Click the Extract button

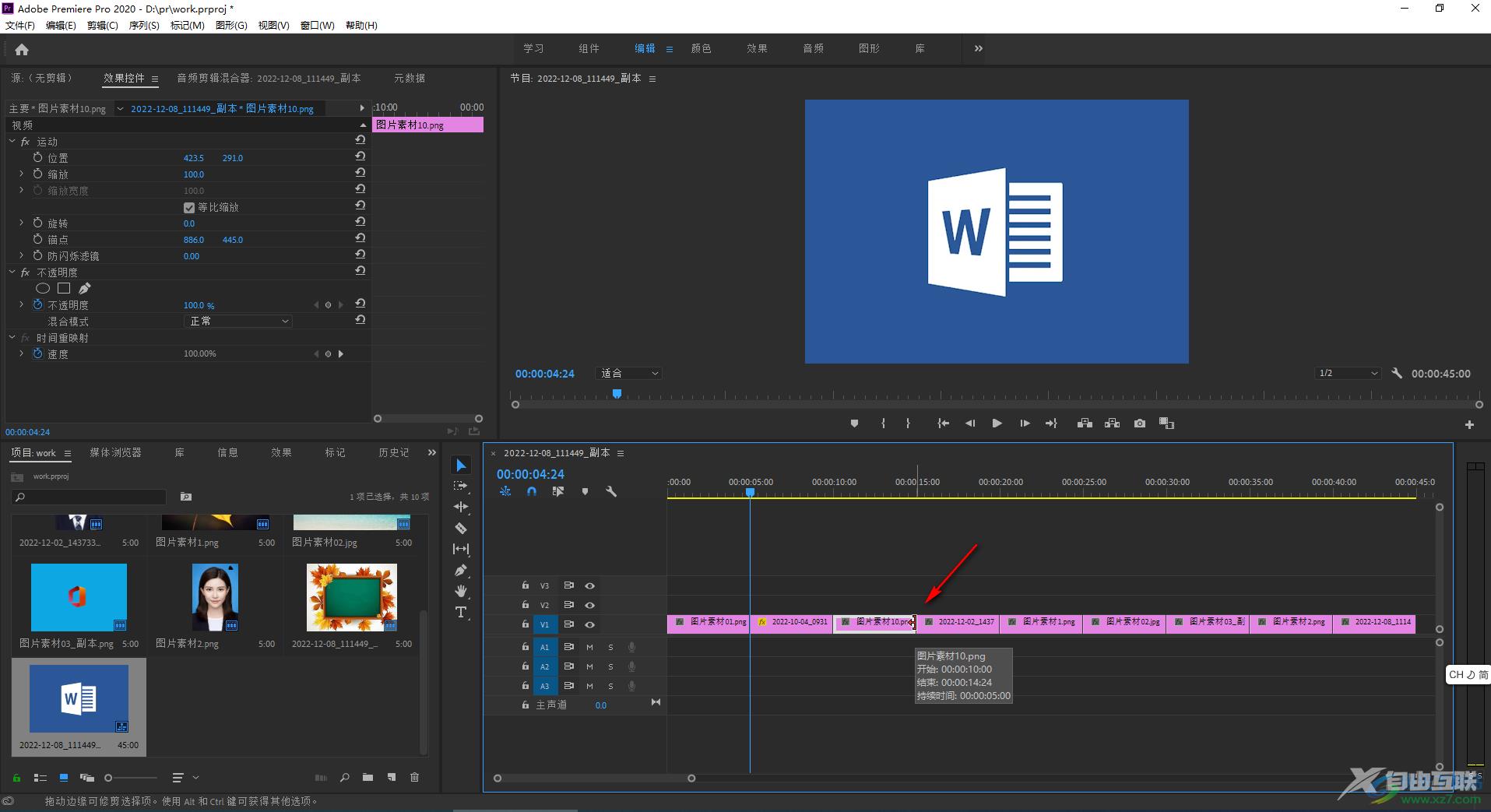1112,424
